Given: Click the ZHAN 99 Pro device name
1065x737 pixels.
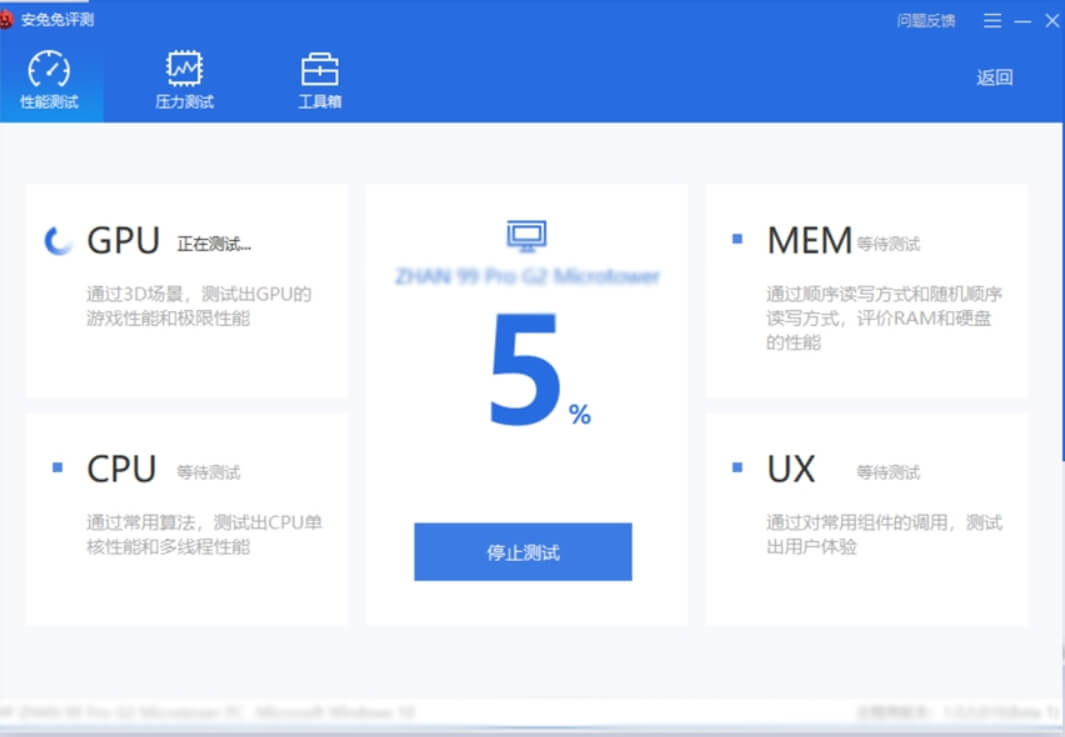Looking at the screenshot, I should click(x=527, y=276).
